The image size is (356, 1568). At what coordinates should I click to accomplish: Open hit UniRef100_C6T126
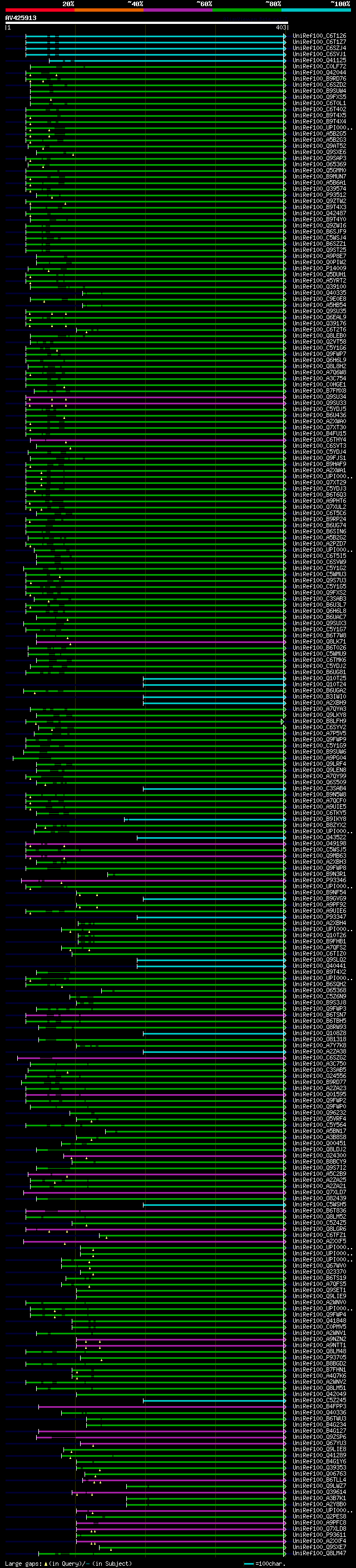coord(319,37)
